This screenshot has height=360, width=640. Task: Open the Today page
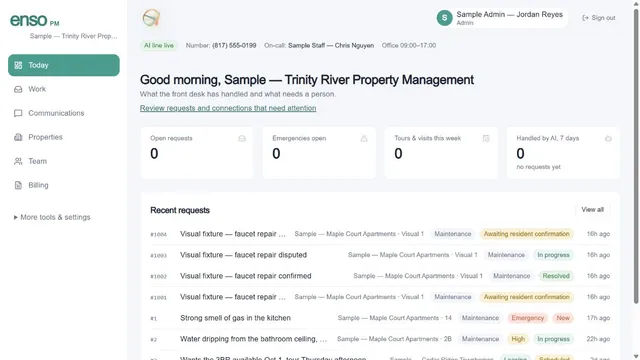click(x=64, y=65)
